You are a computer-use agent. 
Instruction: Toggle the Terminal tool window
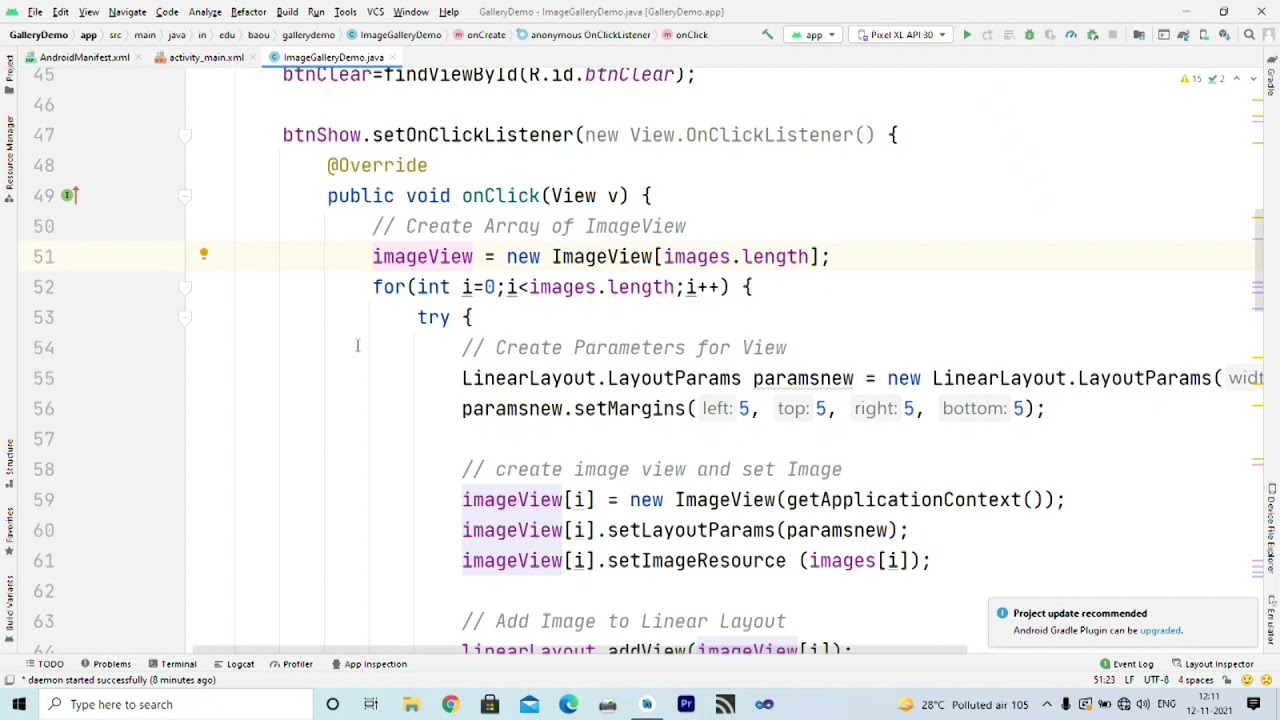click(173, 664)
